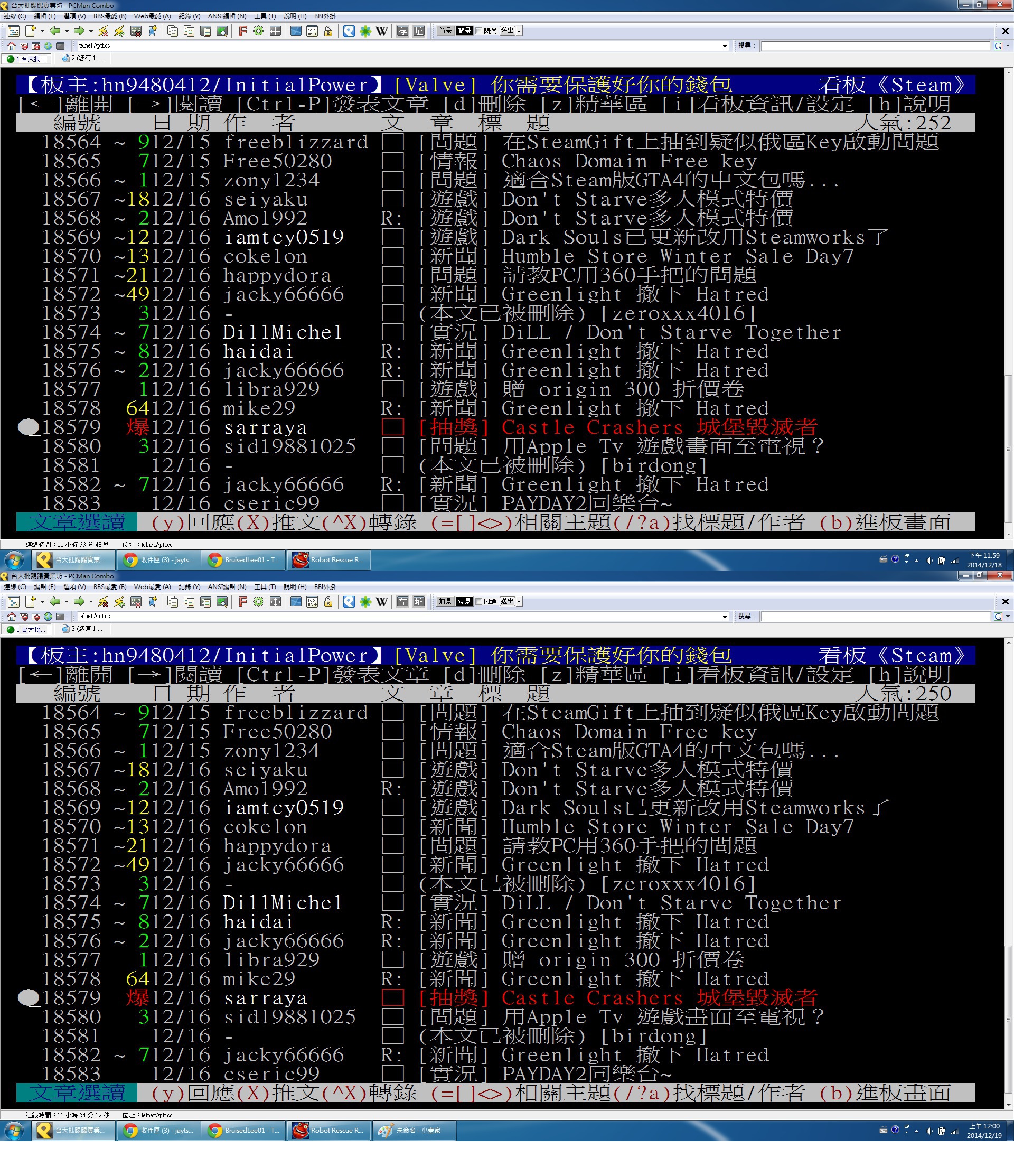
Task: Pick 背景 background color in upper window
Action: [x=464, y=31]
